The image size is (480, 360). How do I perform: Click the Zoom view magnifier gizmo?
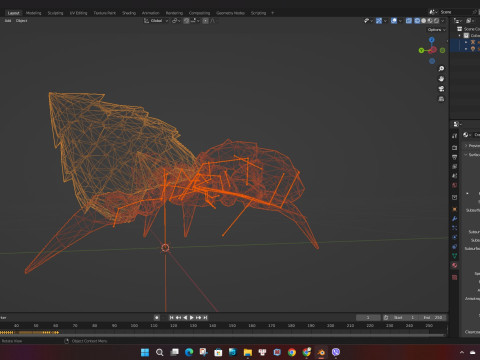point(441,69)
